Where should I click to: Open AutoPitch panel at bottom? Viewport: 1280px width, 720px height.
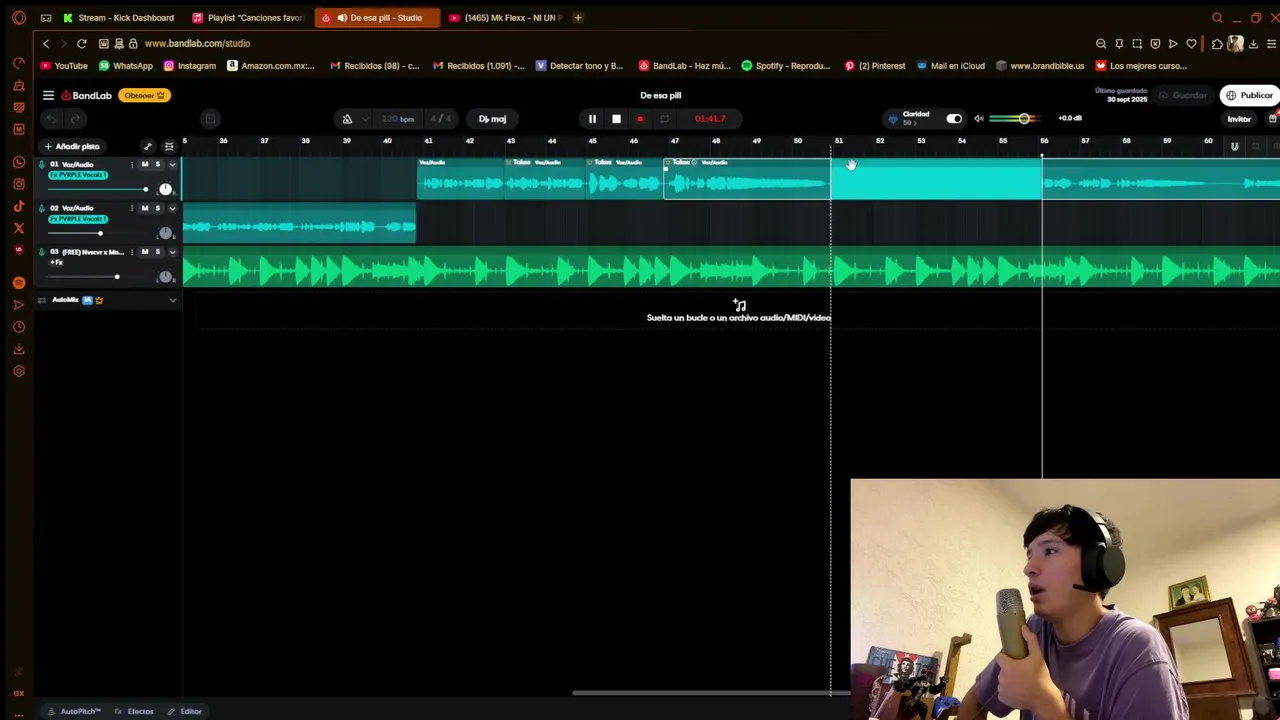76,711
